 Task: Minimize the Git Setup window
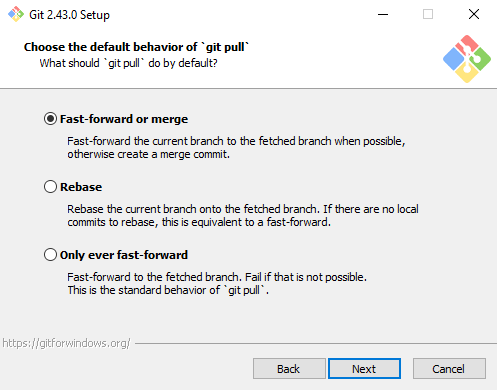383,14
